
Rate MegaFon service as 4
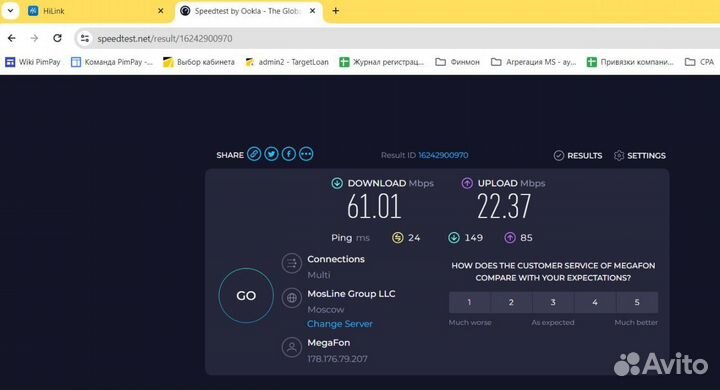point(595,302)
